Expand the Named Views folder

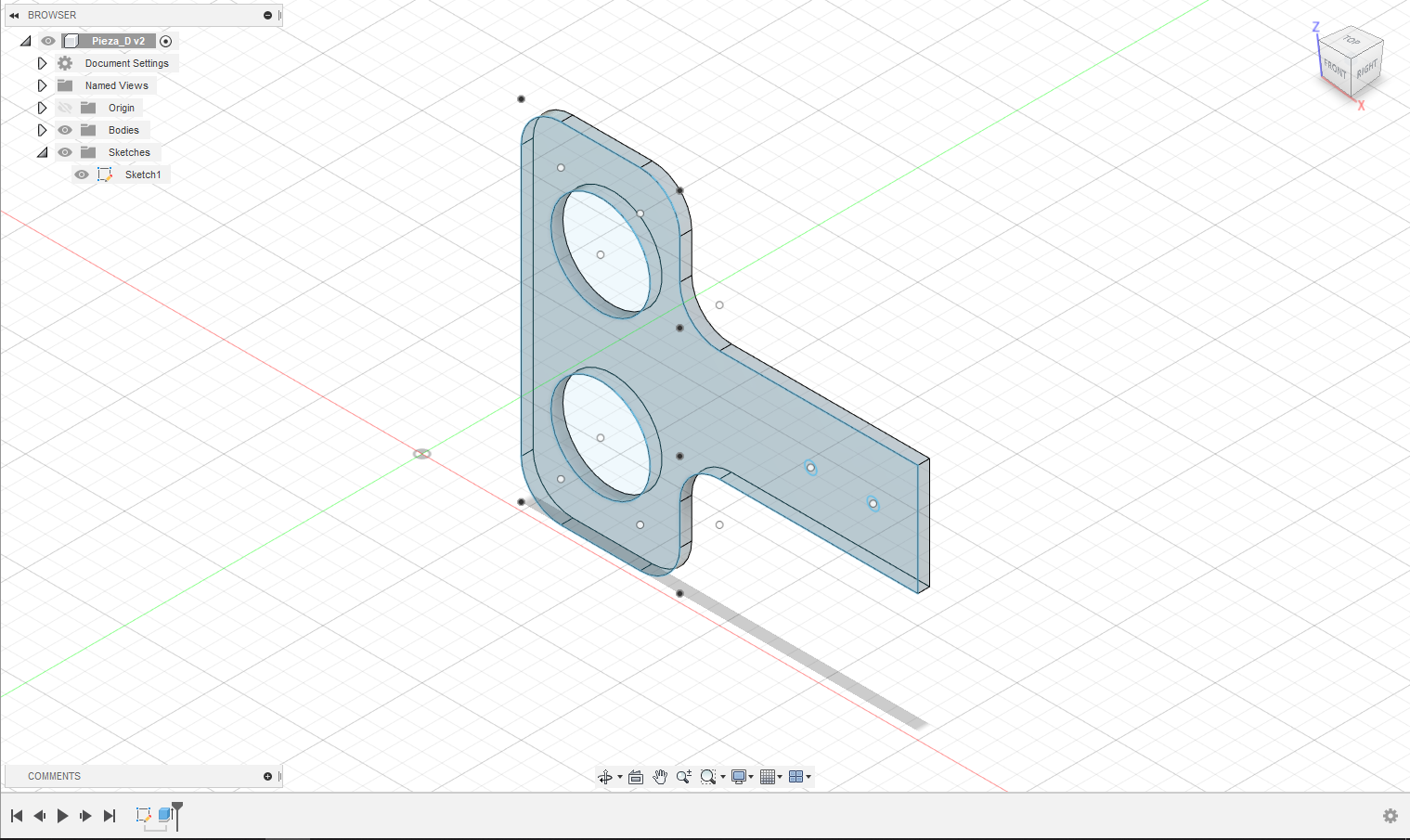click(42, 85)
